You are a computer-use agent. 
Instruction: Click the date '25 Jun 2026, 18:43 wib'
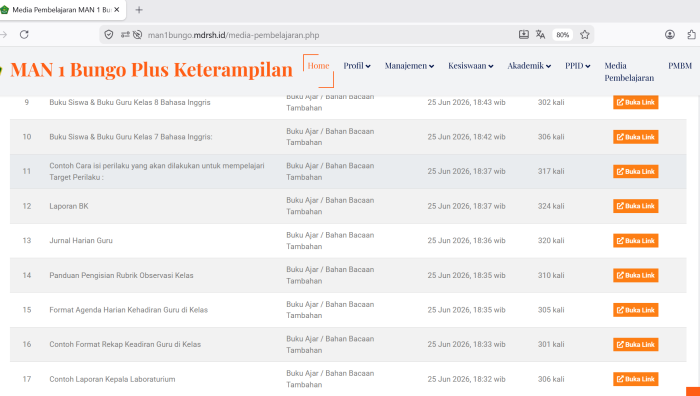pos(467,102)
